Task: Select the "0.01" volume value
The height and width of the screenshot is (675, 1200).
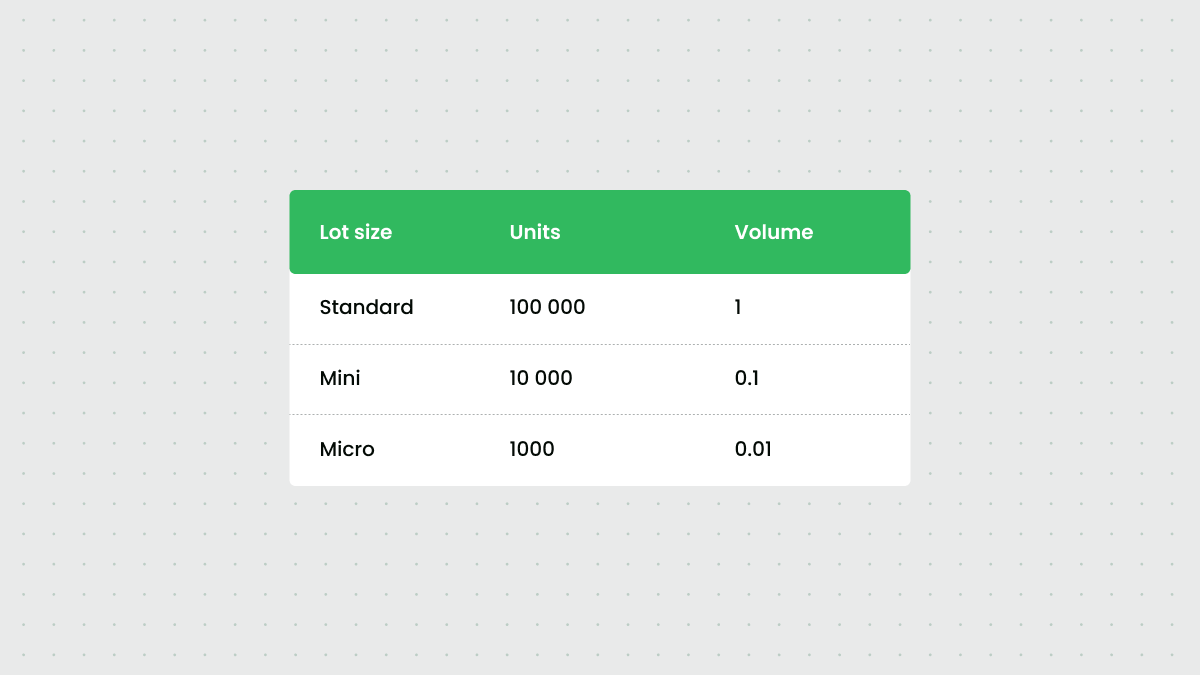Action: (753, 449)
